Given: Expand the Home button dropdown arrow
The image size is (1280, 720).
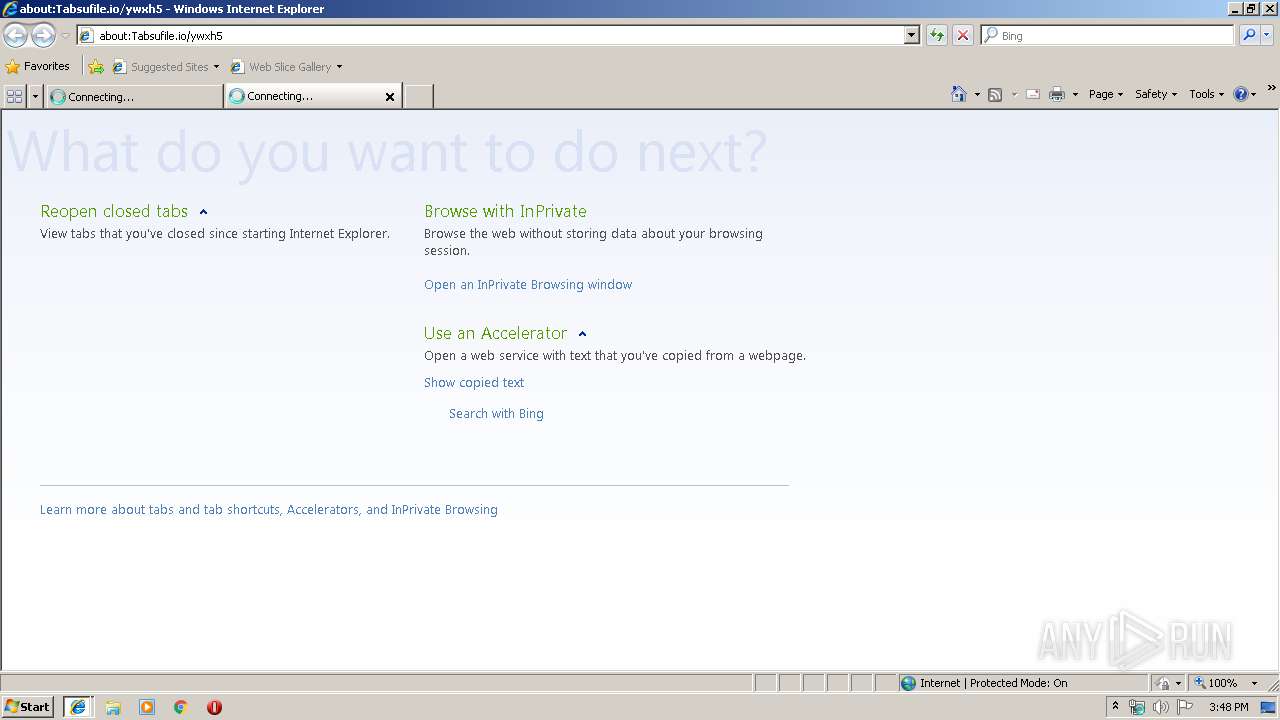Looking at the screenshot, I should (x=977, y=95).
